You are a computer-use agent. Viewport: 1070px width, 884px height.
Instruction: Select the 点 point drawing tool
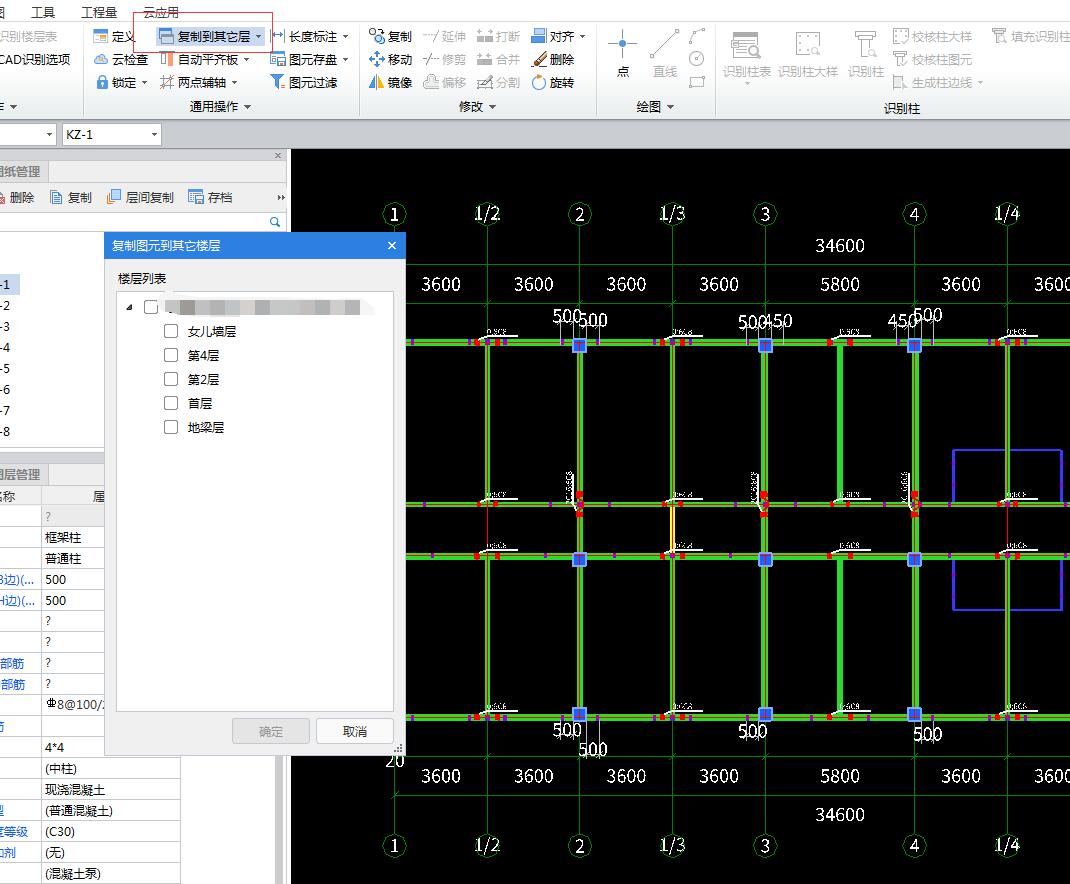pyautogui.click(x=622, y=53)
